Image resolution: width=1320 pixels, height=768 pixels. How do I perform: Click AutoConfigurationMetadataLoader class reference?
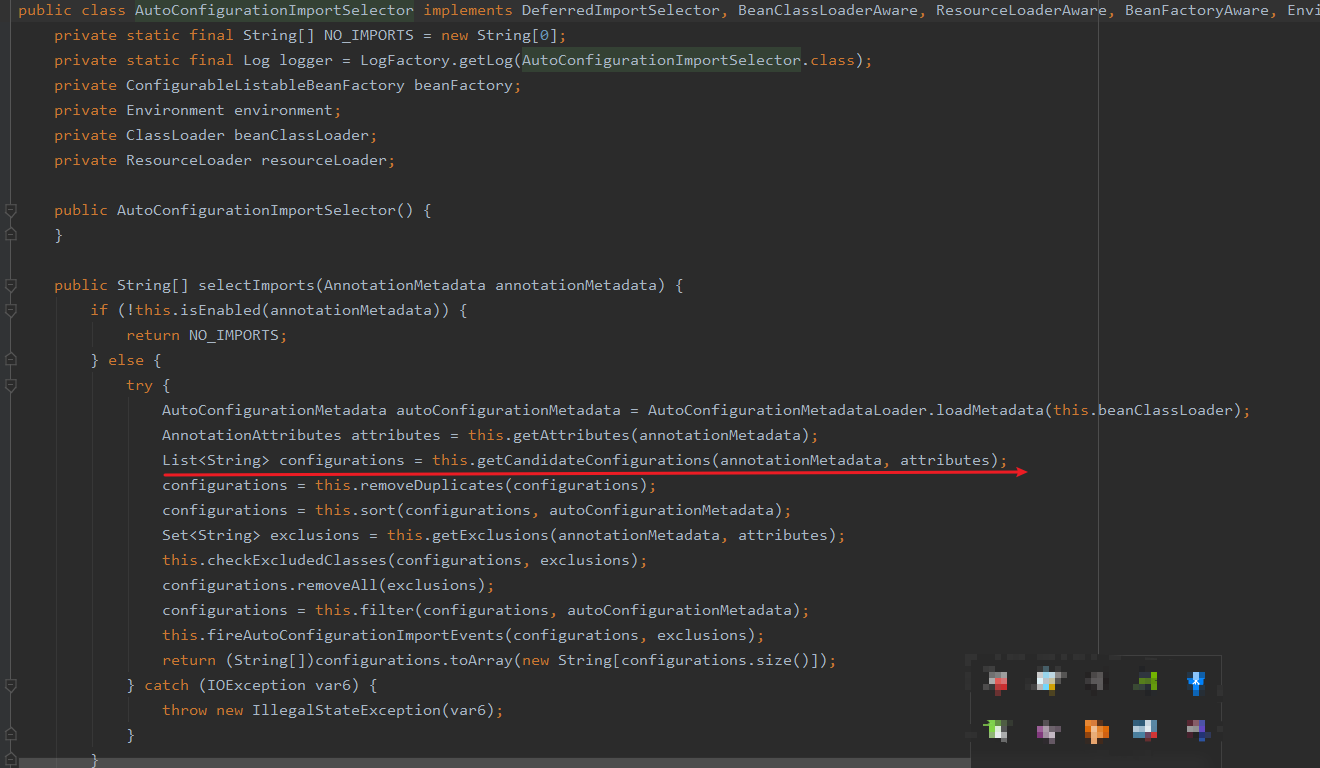[787, 410]
